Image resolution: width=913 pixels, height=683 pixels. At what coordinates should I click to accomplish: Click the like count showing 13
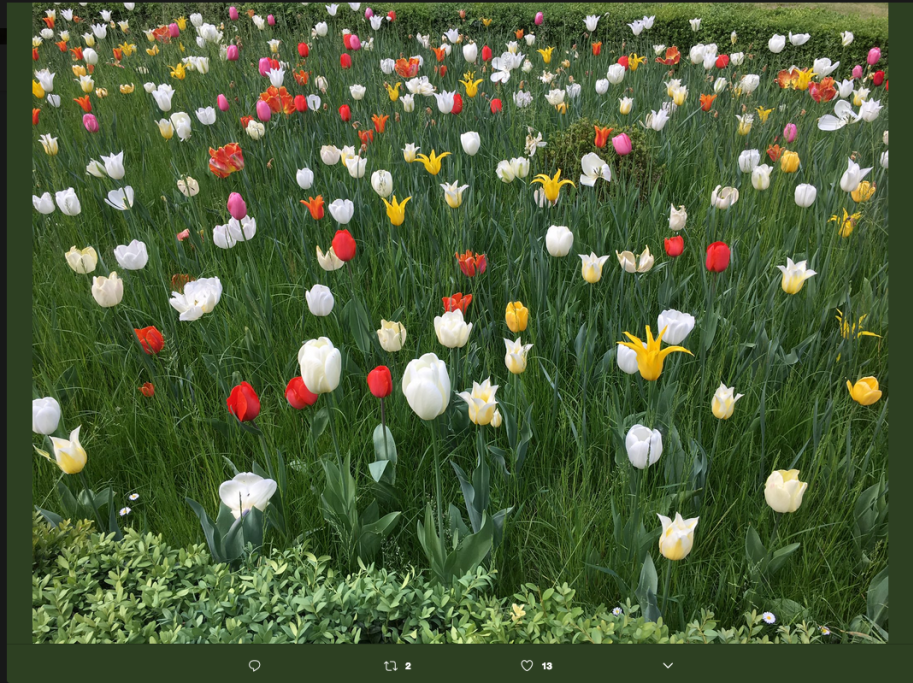pyautogui.click(x=547, y=666)
